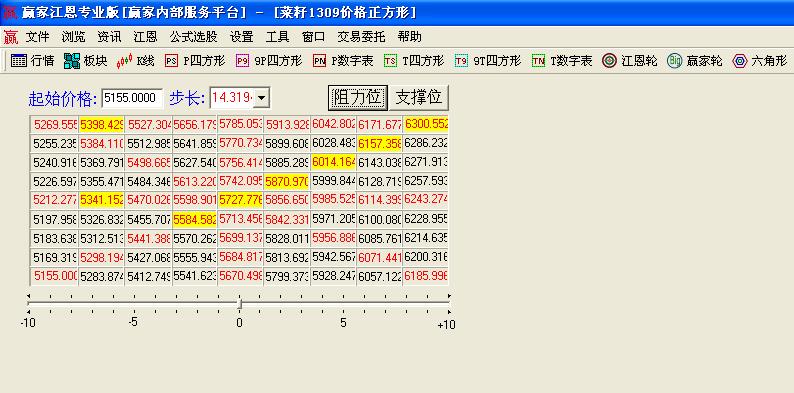Select cell 5785.053

click(x=240, y=125)
